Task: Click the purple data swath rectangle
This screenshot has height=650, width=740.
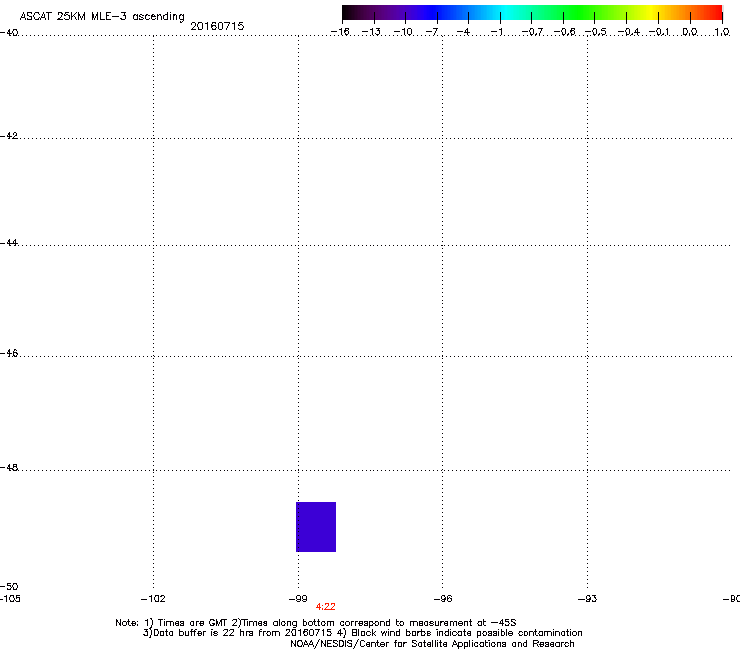Action: coord(316,527)
